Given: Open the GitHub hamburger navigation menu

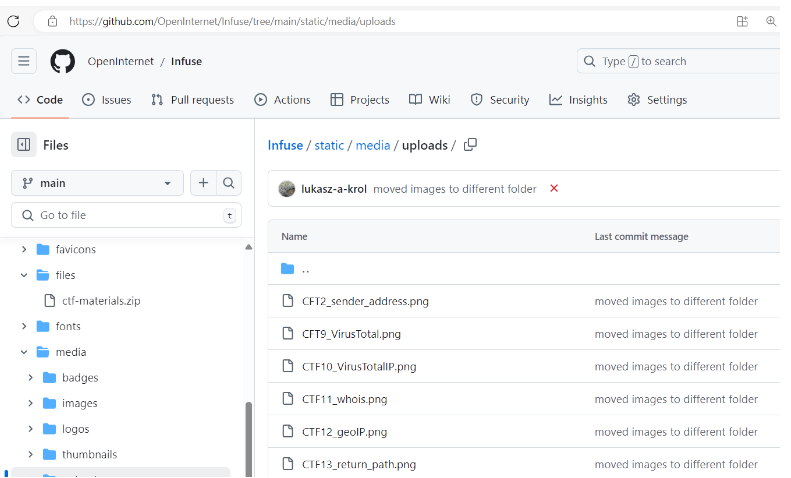Looking at the screenshot, I should (x=24, y=61).
